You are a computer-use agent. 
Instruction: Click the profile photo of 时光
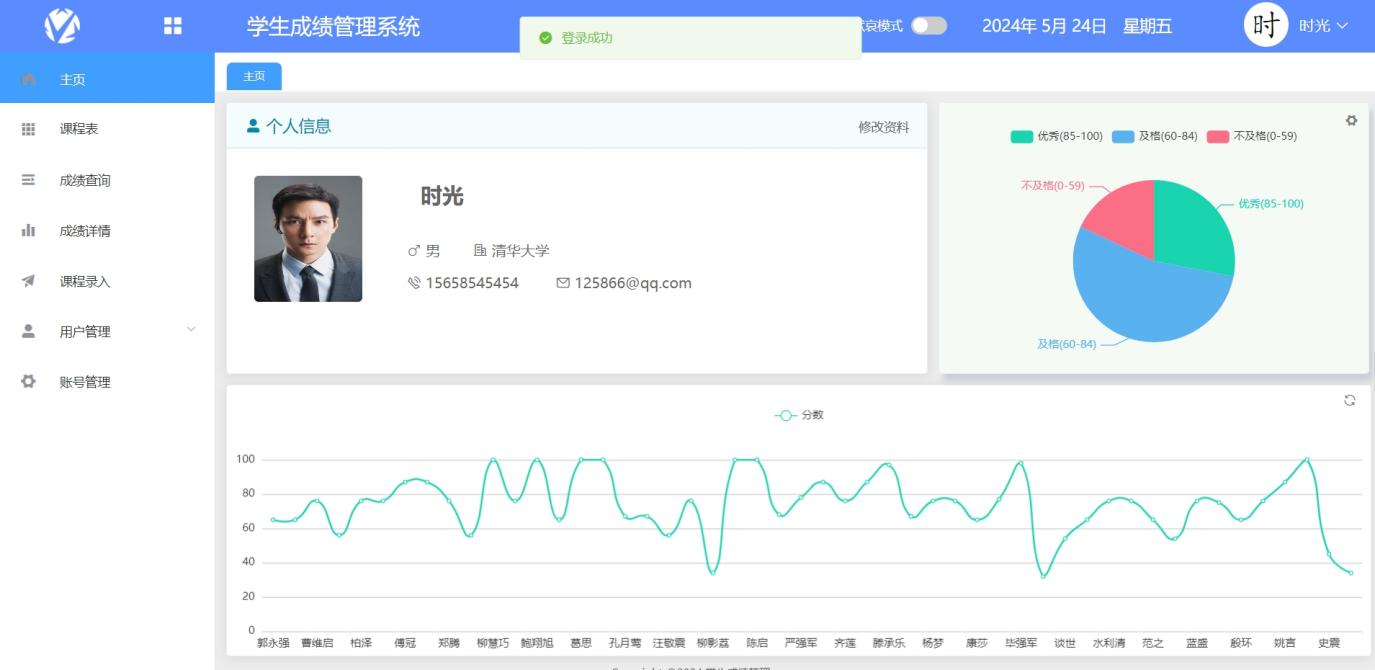308,238
